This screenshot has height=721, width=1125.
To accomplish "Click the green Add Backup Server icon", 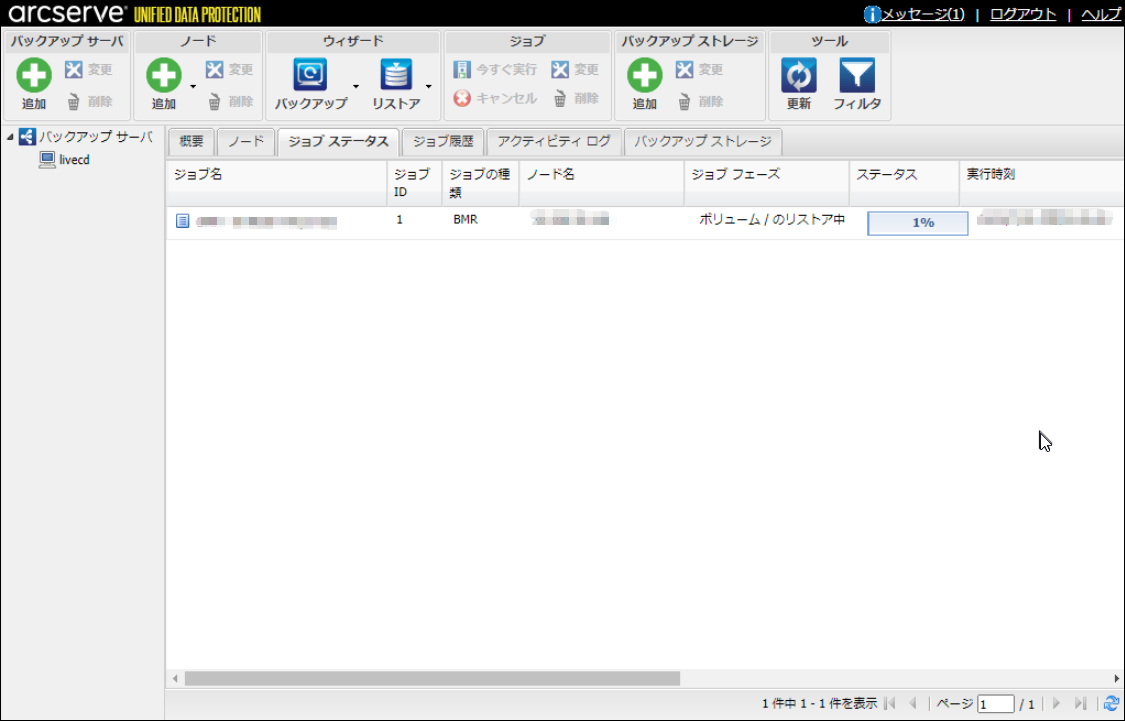I will pyautogui.click(x=34, y=76).
